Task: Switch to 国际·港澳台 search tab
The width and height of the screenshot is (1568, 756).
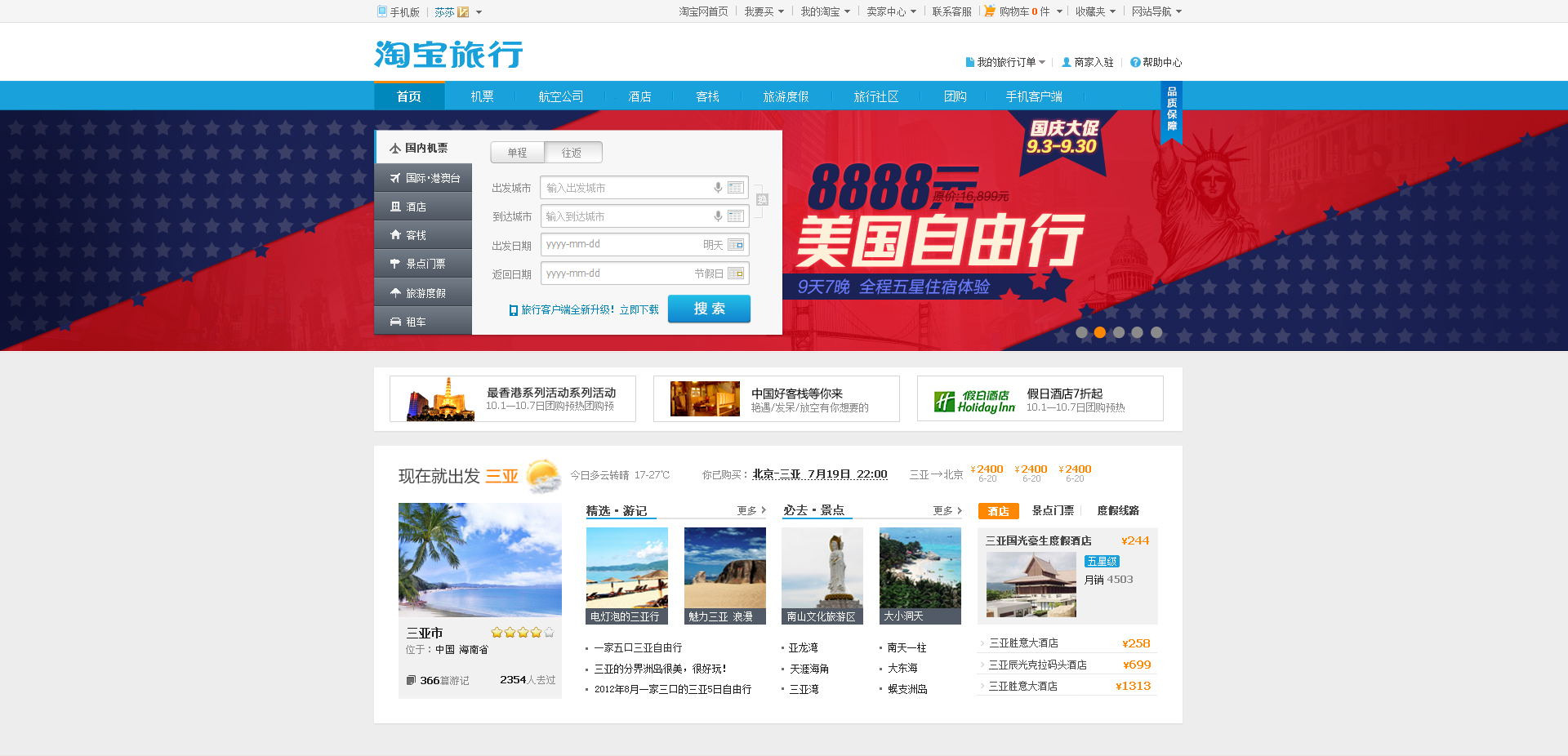Action: (x=423, y=178)
